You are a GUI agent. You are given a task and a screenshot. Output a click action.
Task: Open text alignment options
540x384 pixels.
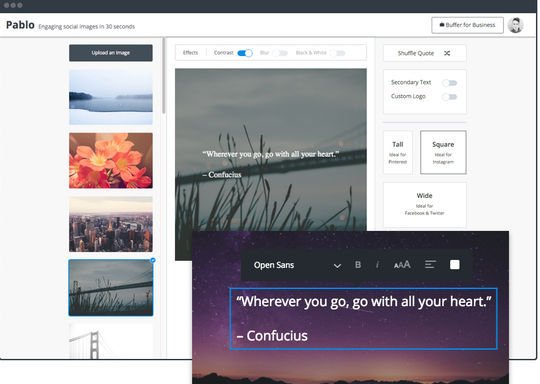[430, 264]
